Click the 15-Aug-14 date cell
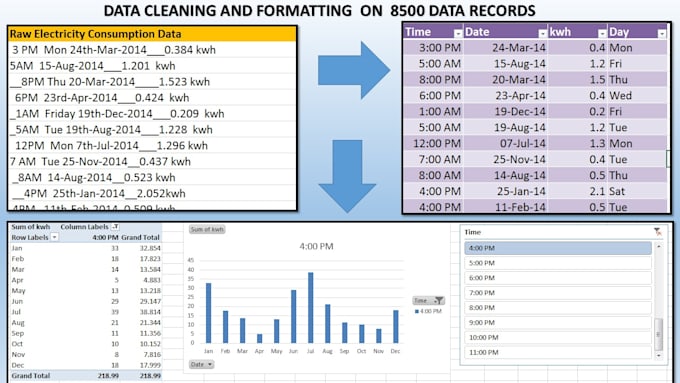 tap(505, 64)
